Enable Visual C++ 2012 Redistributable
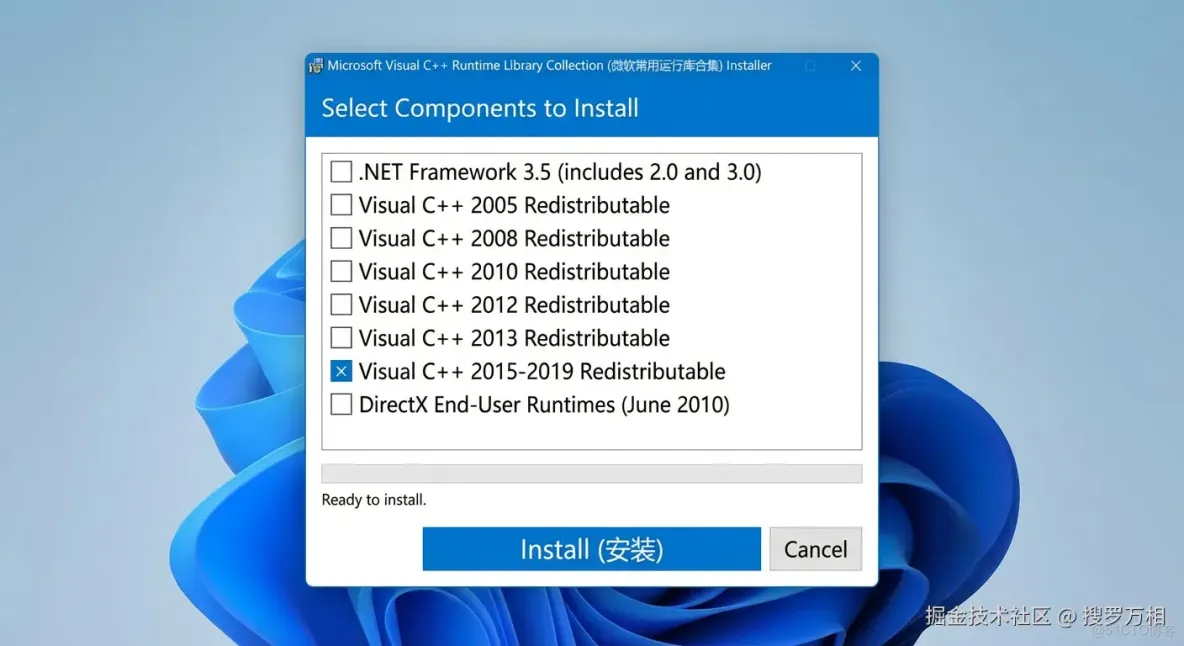 pyautogui.click(x=341, y=304)
